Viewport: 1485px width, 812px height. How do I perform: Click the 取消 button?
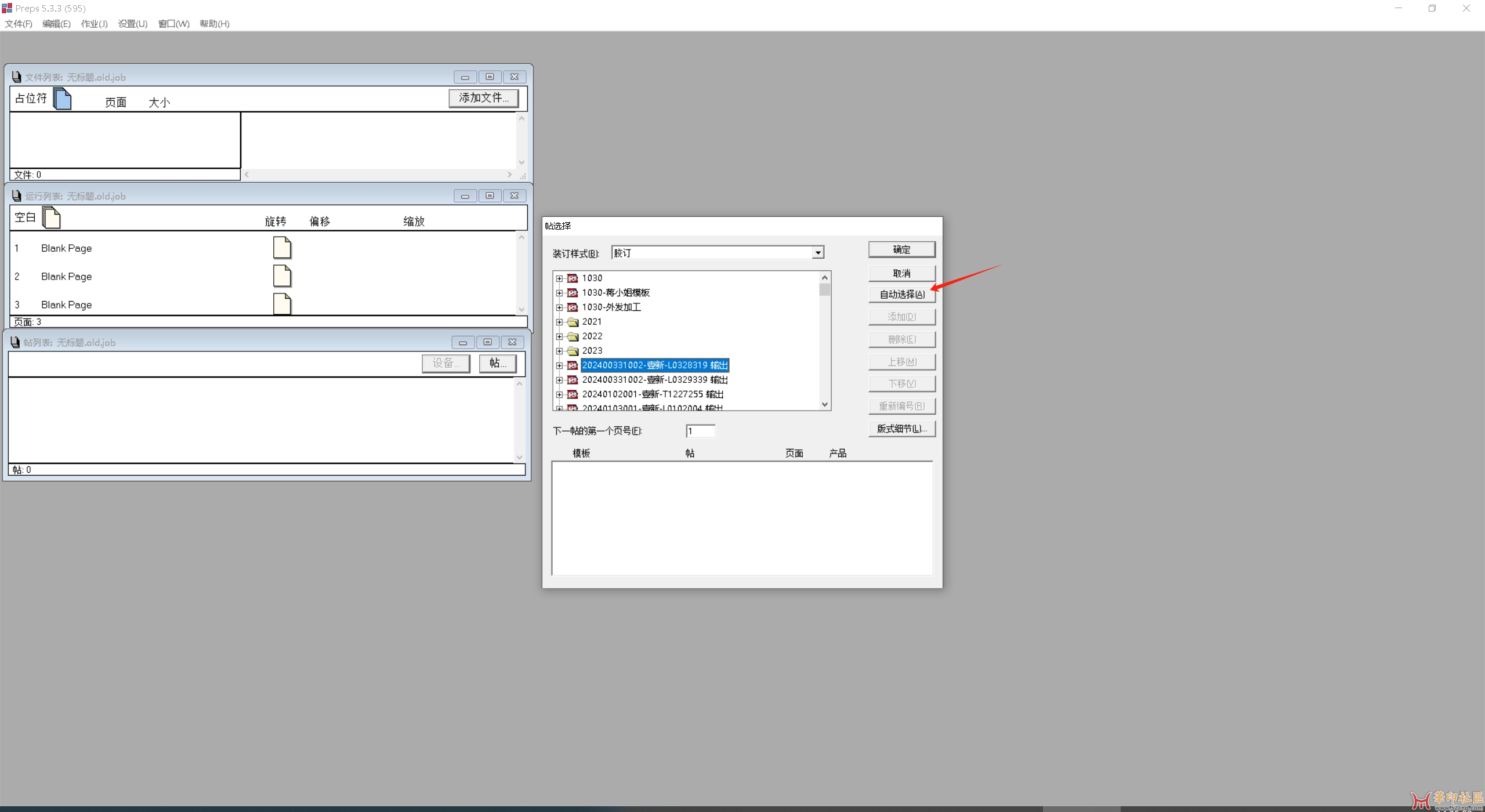click(x=901, y=273)
